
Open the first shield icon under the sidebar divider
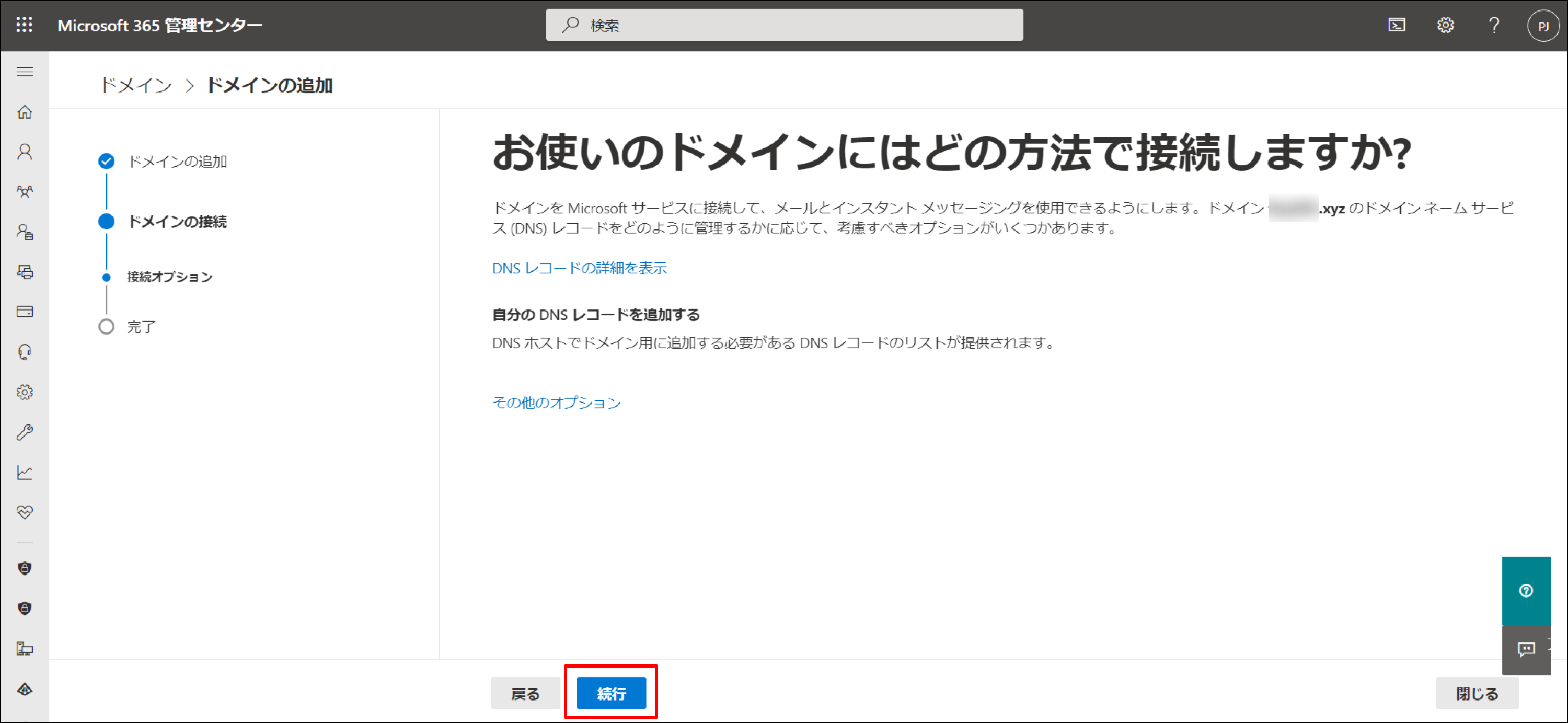click(x=25, y=568)
